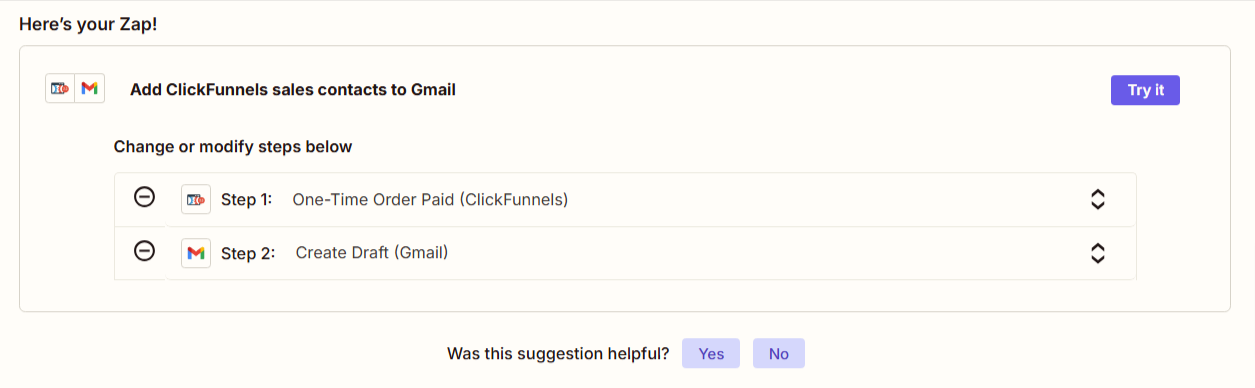Answer No to suggestion helpful
This screenshot has height=388, width=1255.
pyautogui.click(x=779, y=353)
